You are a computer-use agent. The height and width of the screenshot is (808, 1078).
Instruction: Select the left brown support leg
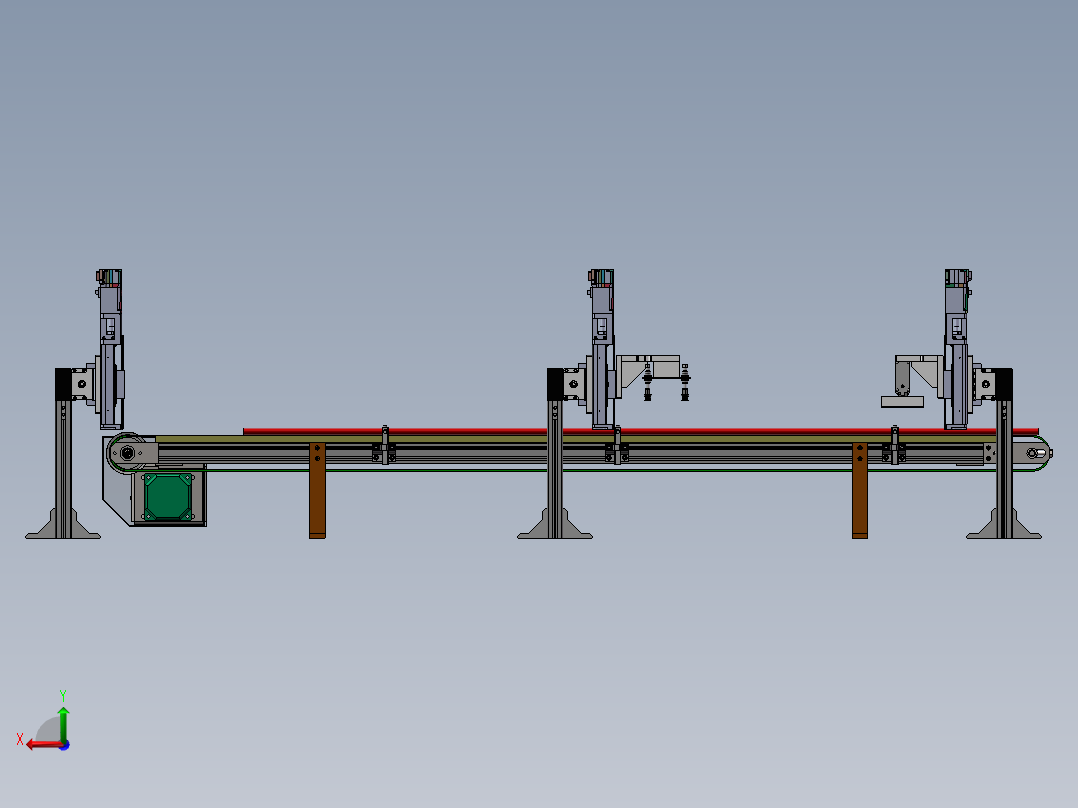click(x=317, y=490)
